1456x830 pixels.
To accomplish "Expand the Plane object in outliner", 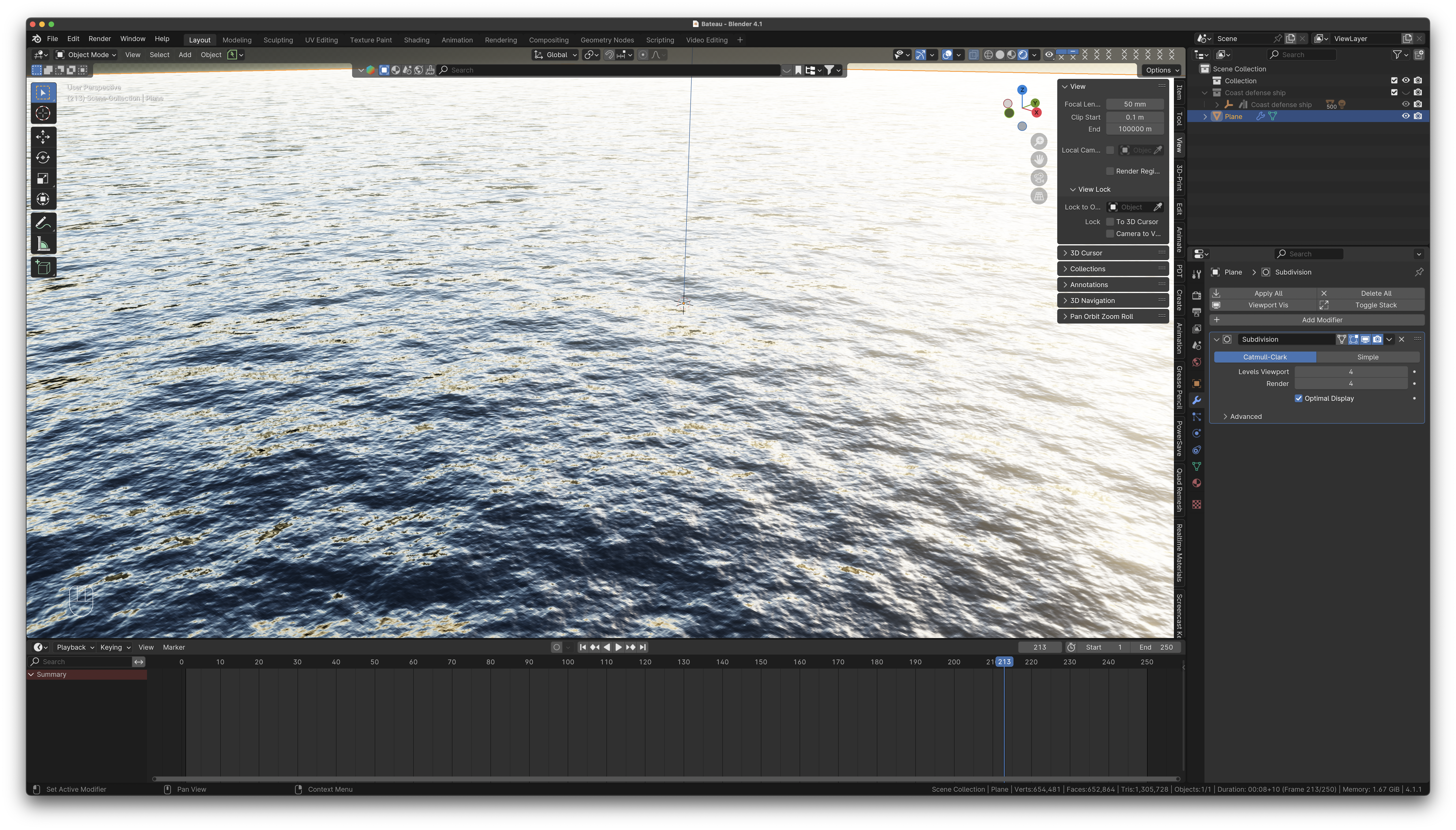I will click(x=1205, y=116).
